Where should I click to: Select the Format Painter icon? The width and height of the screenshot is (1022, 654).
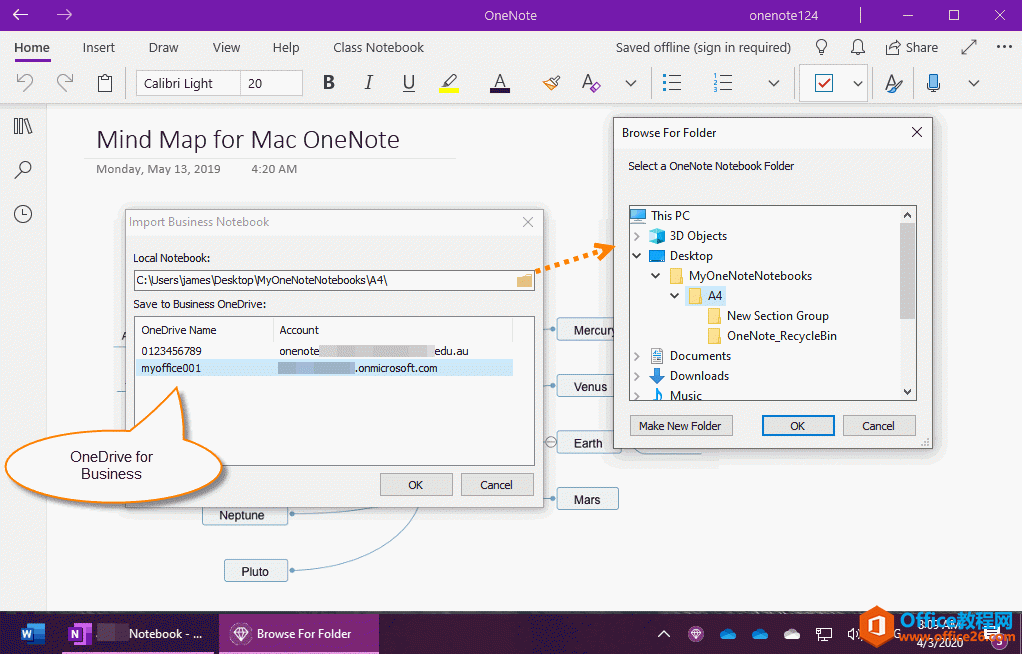click(x=551, y=83)
